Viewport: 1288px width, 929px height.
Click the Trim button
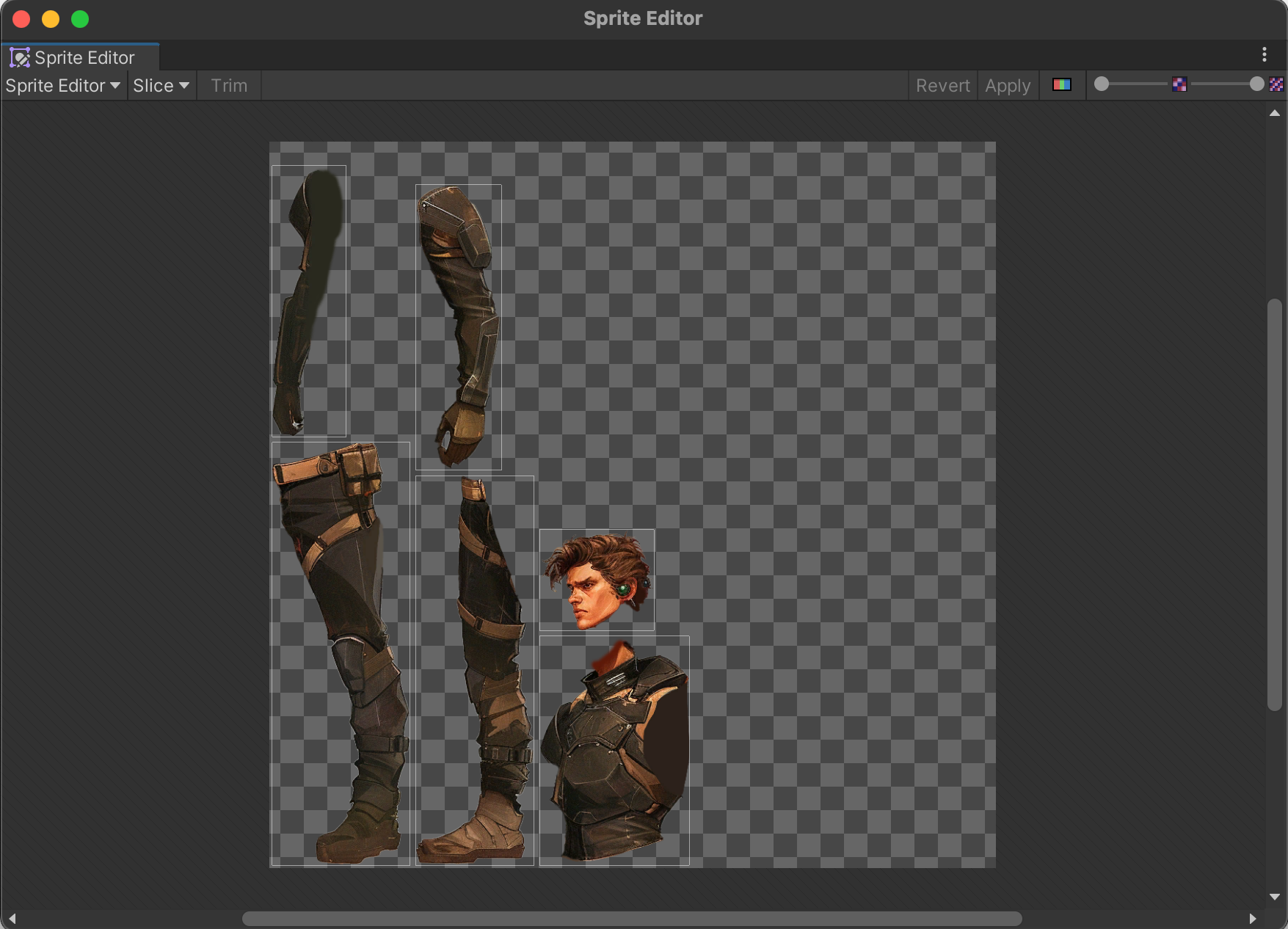(229, 86)
